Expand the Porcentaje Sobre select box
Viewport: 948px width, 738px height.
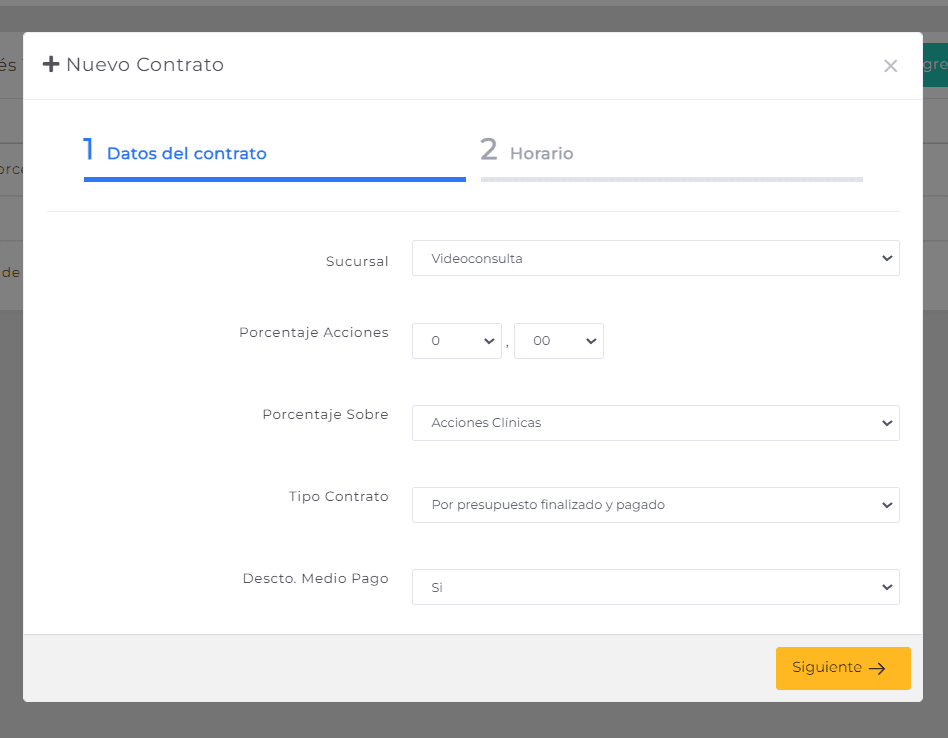coord(655,422)
